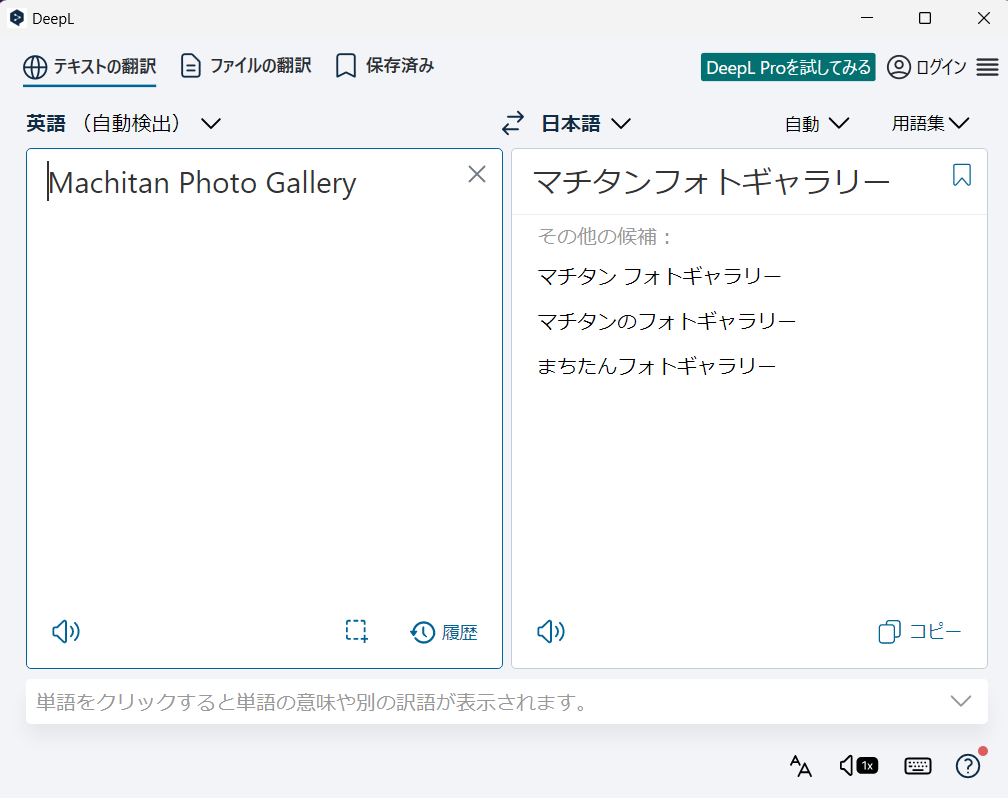Select alternative マチタン フォトギャラリー
Screen dimensions: 1008x798
coord(659,277)
